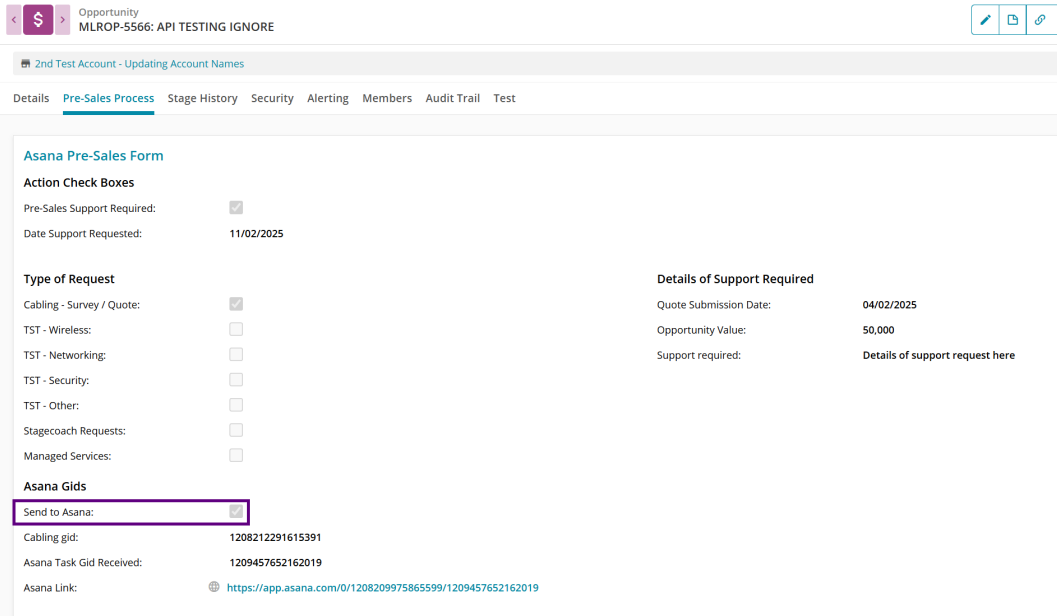Tick the Stagecoach Requests checkbox
The width and height of the screenshot is (1057, 616).
pyautogui.click(x=236, y=430)
